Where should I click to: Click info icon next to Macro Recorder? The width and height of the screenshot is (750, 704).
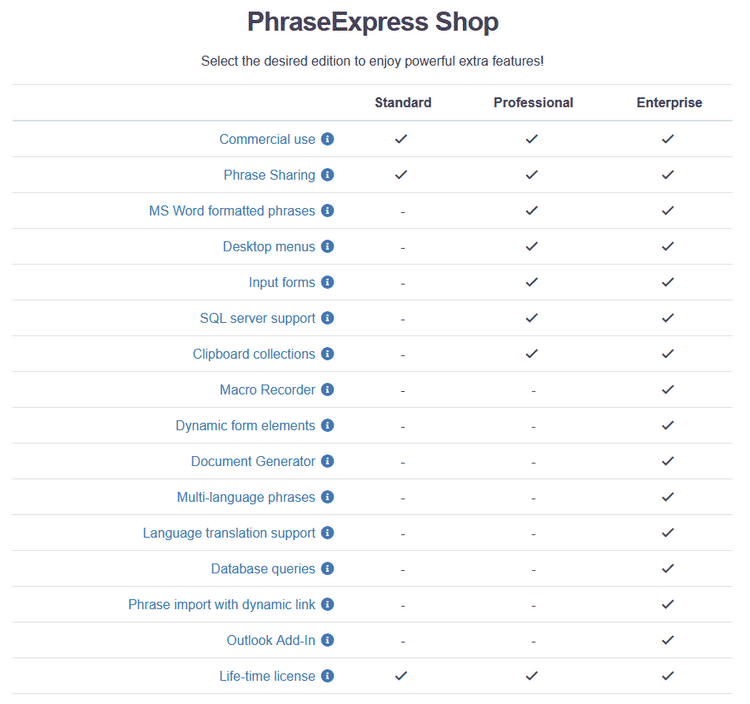[328, 390]
